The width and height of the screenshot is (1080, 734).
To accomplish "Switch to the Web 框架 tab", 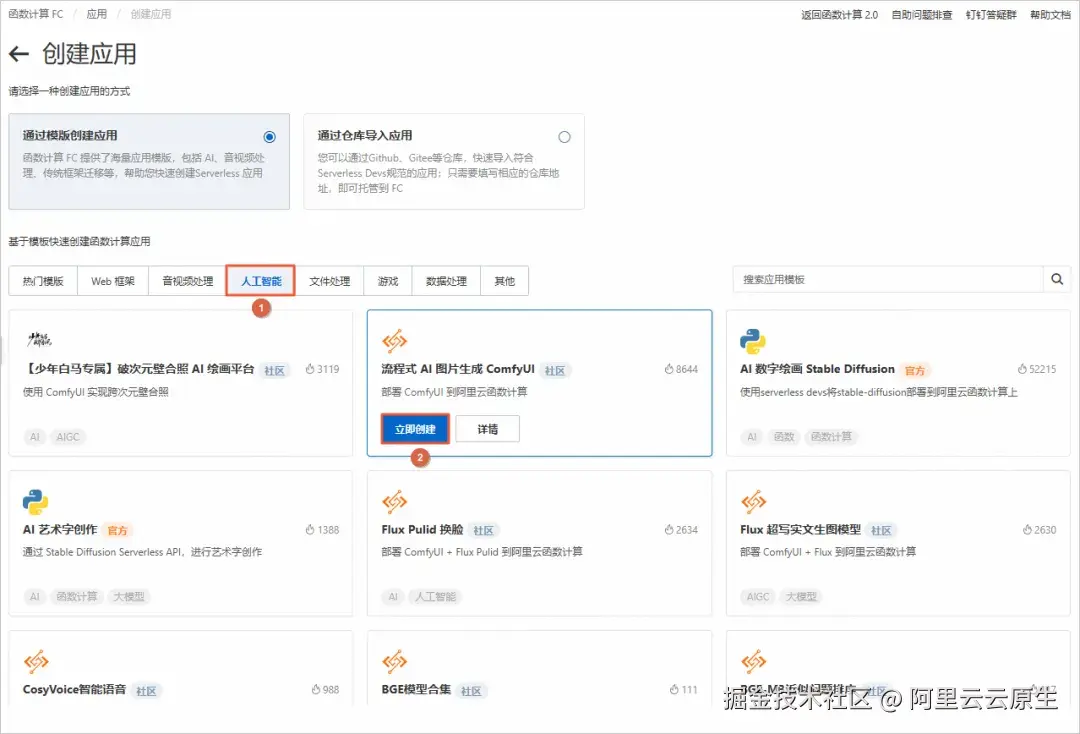I will (x=112, y=280).
